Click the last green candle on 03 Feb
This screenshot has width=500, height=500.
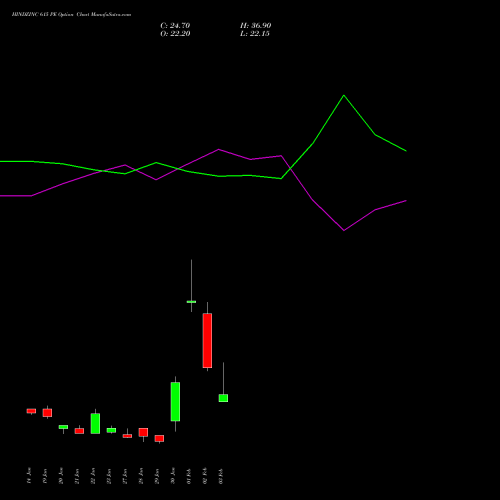[x=223, y=398]
